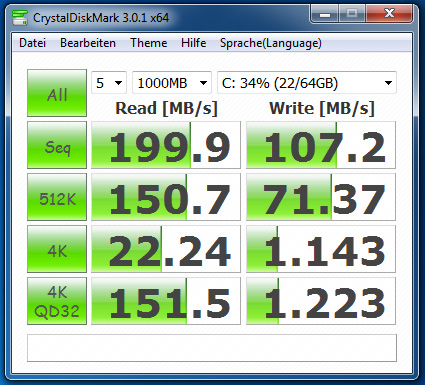Click the 4K QD32 write result 1.223
Screen dimensions: 425x385
321,301
